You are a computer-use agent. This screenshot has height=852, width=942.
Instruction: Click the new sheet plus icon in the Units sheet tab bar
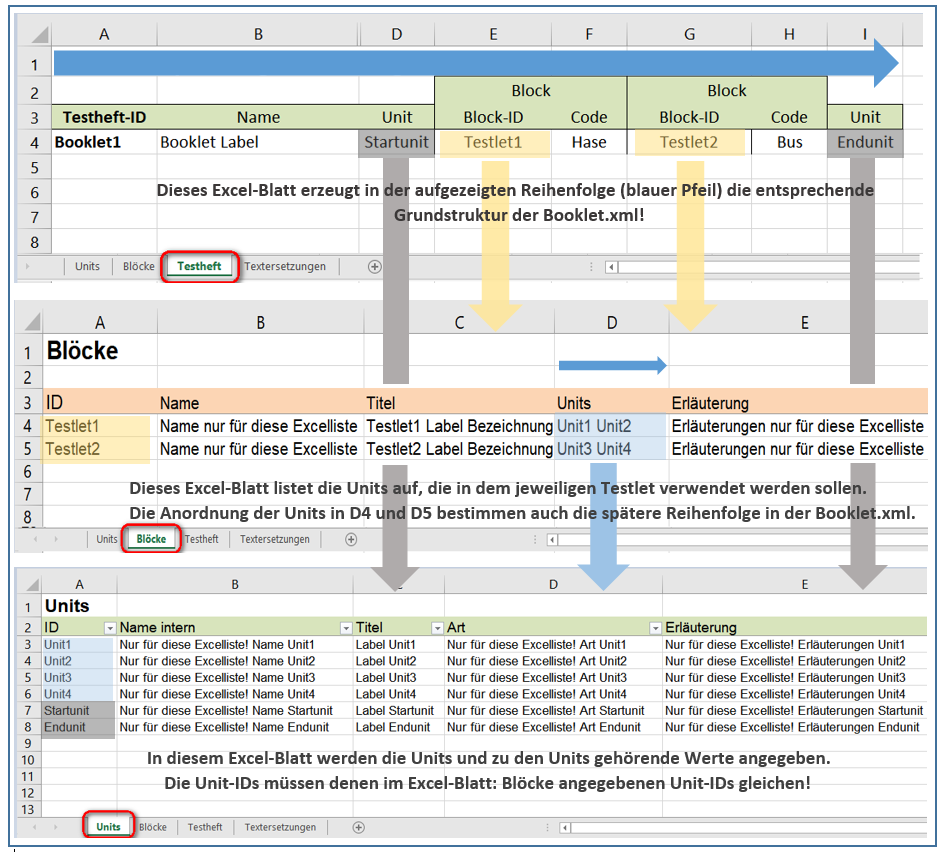(x=358, y=827)
